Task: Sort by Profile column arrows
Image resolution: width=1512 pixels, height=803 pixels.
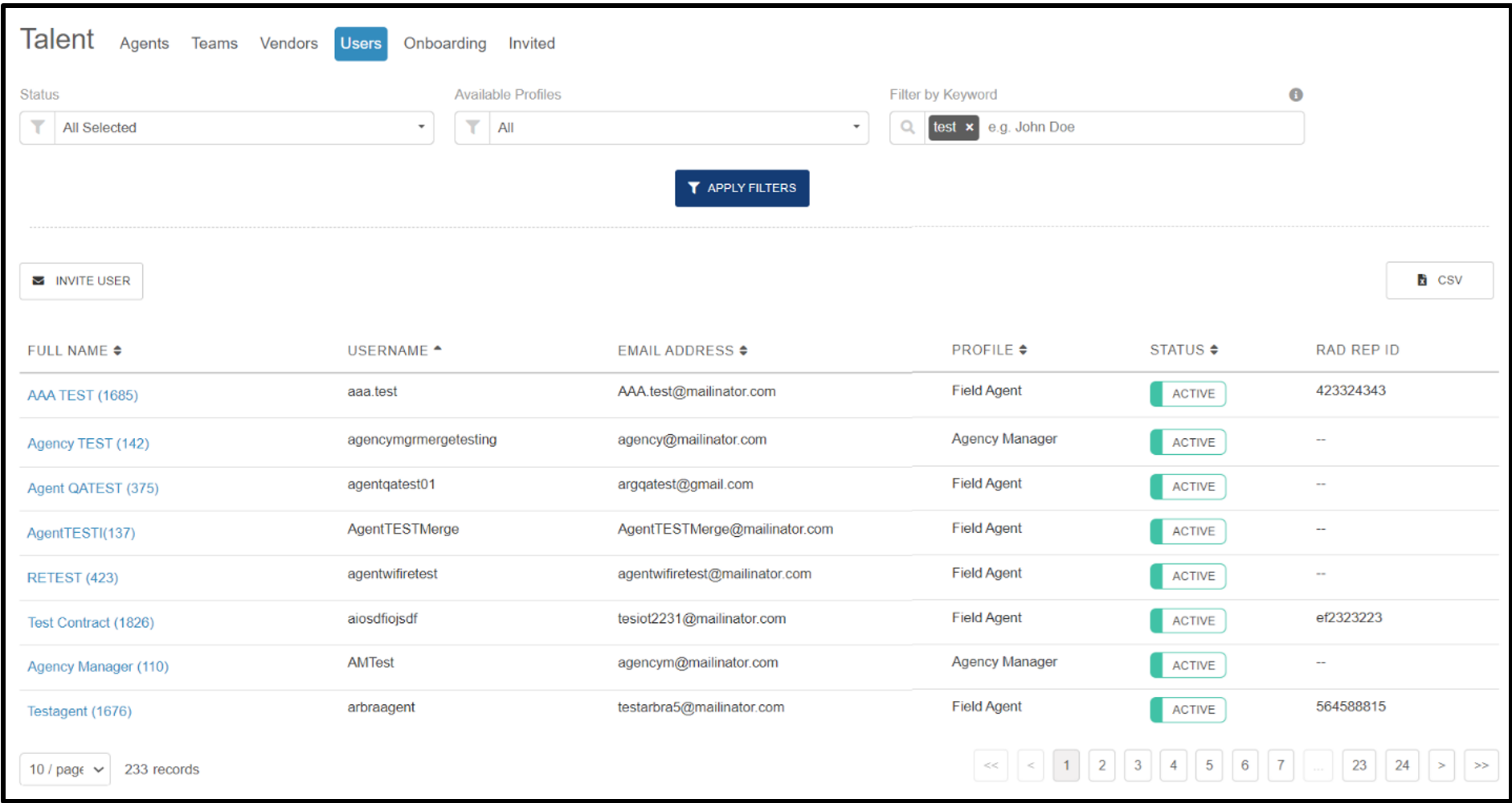Action: coord(1023,350)
